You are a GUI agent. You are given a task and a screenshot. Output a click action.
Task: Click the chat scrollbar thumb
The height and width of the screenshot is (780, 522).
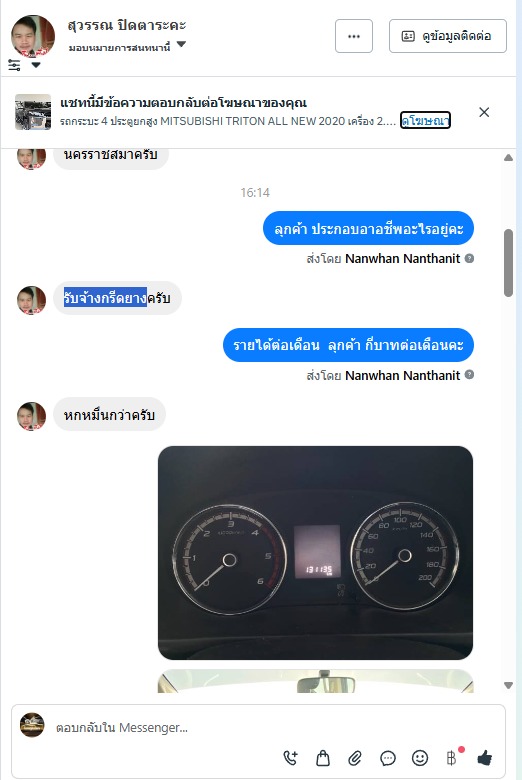pyautogui.click(x=508, y=263)
